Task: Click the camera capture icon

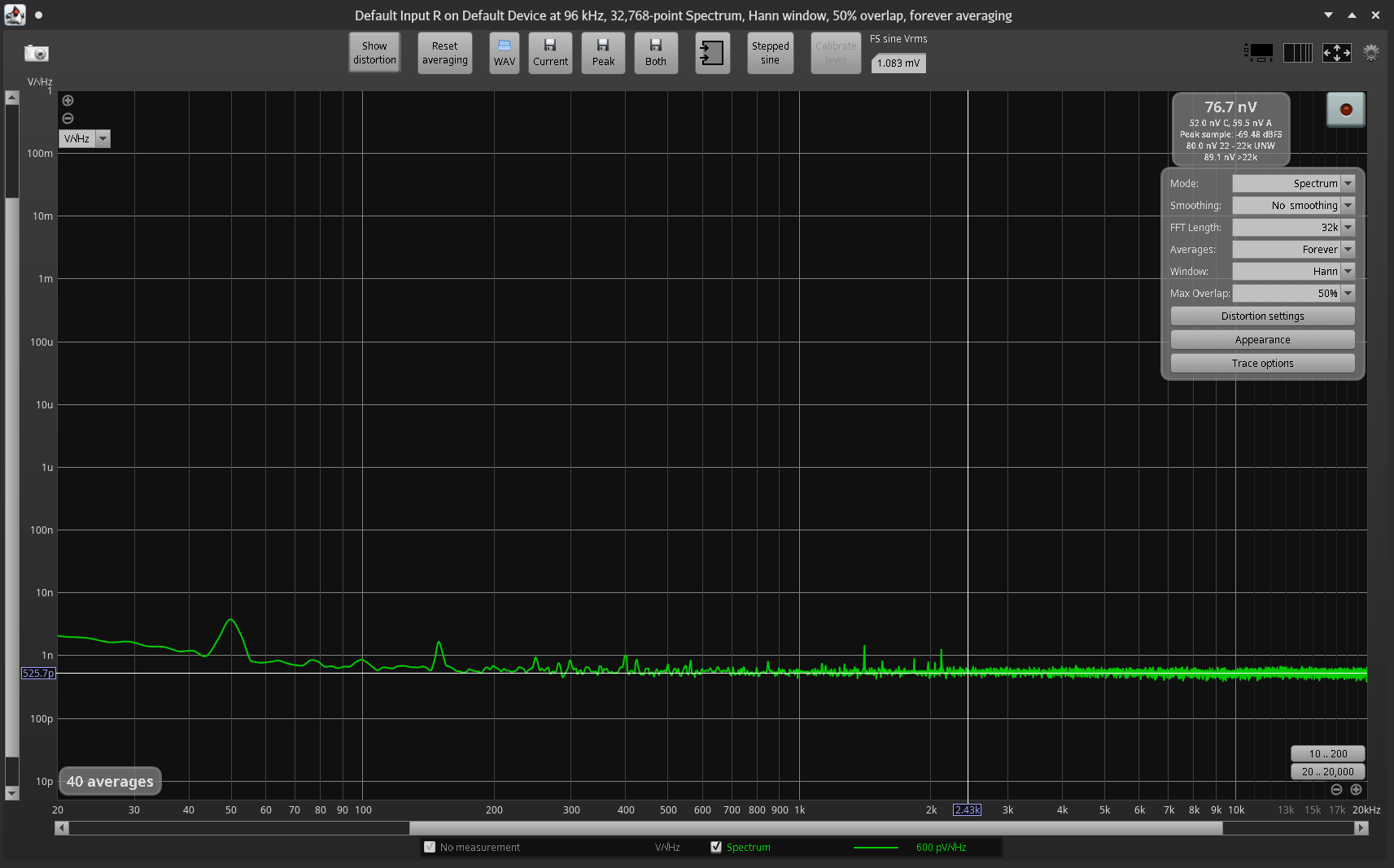Action: pos(37,54)
